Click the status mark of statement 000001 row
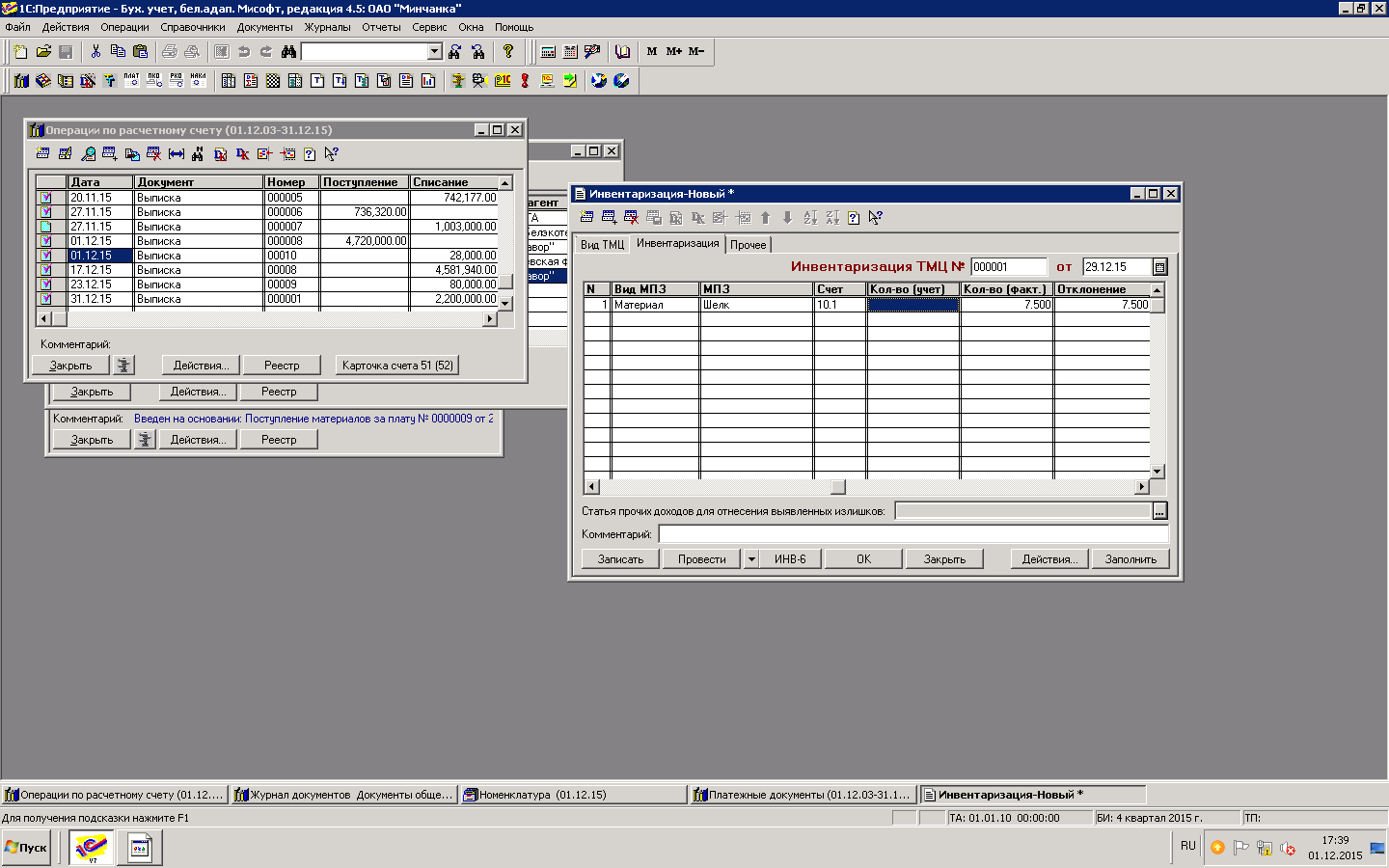 pyautogui.click(x=45, y=299)
